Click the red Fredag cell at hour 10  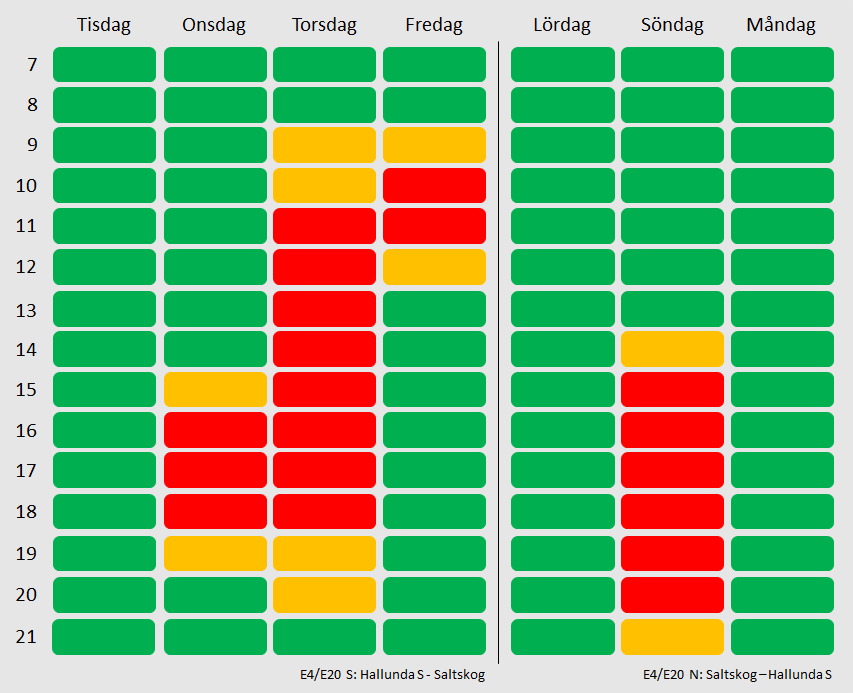tap(434, 185)
